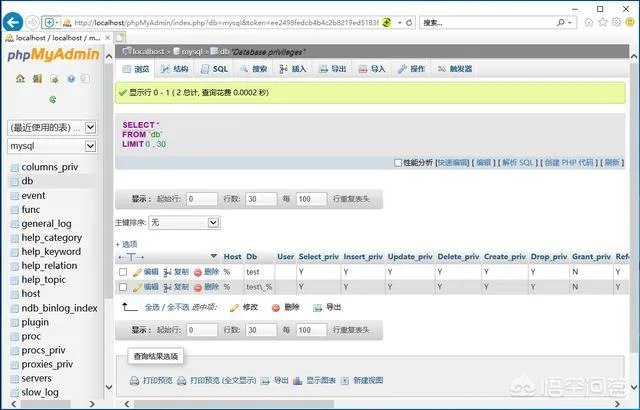The height and width of the screenshot is (410, 640).
Task: Click 显示图表 chart icon
Action: pyautogui.click(x=298, y=381)
